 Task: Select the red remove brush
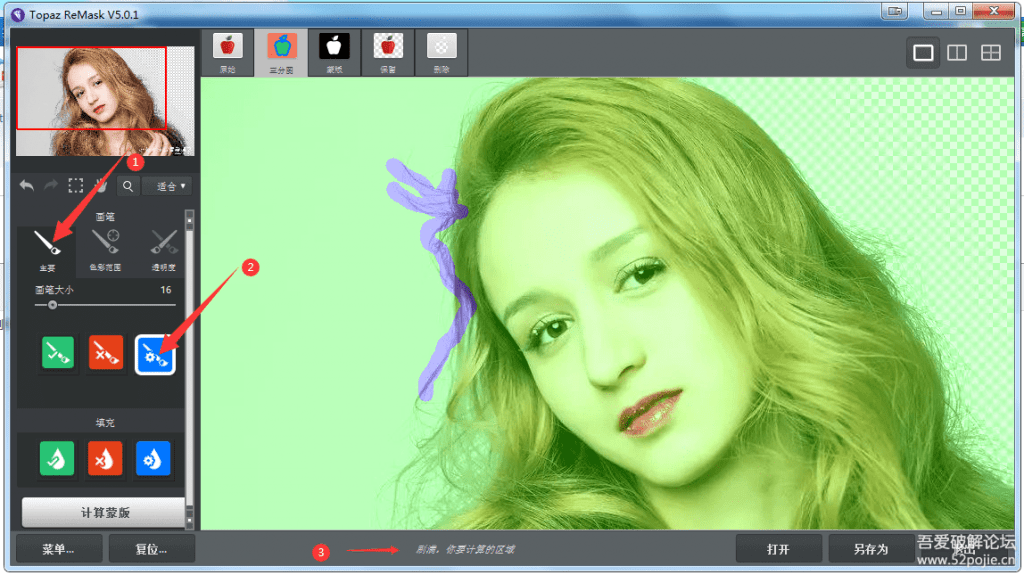tap(106, 353)
